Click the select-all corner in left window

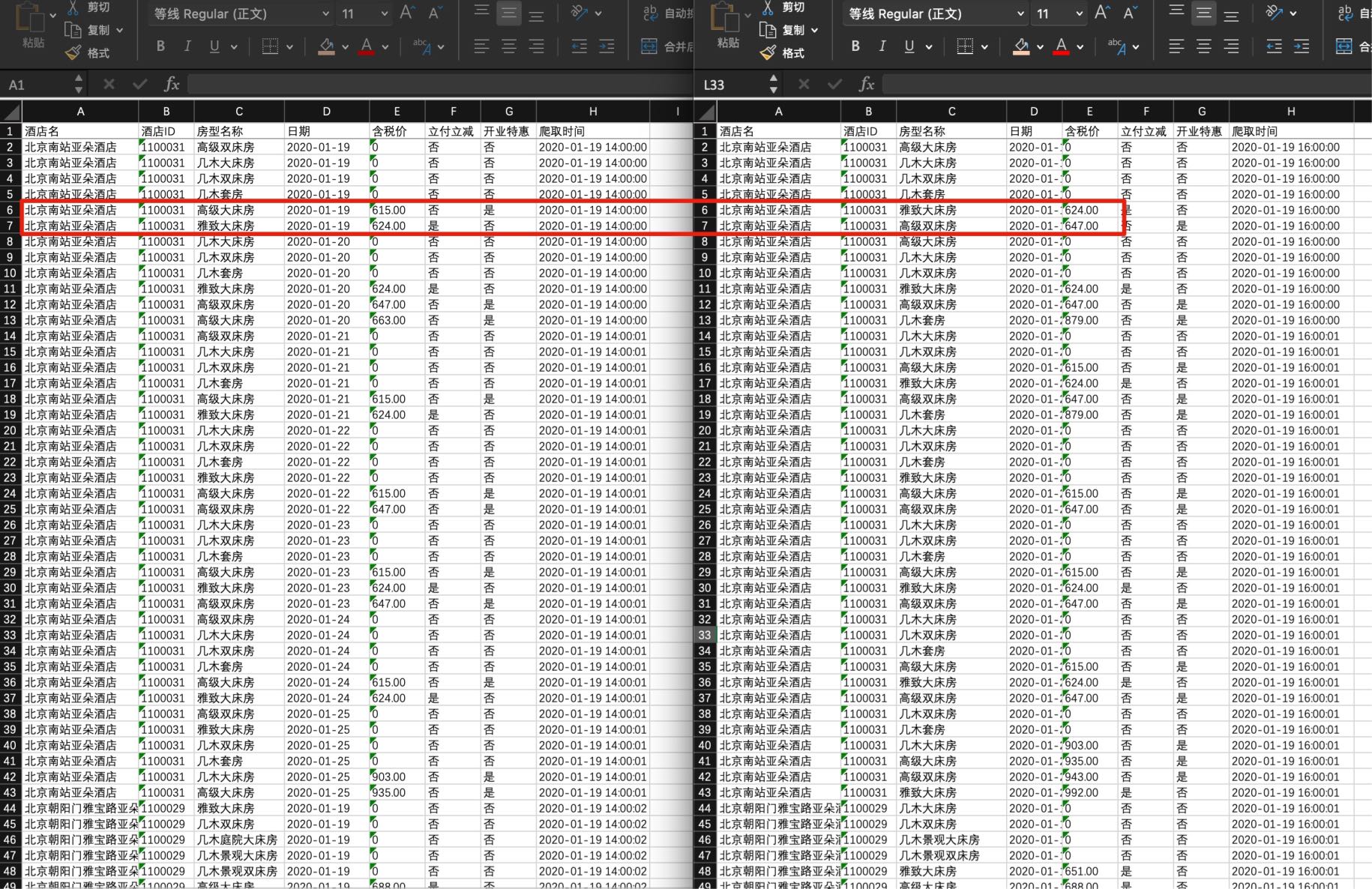coord(10,112)
